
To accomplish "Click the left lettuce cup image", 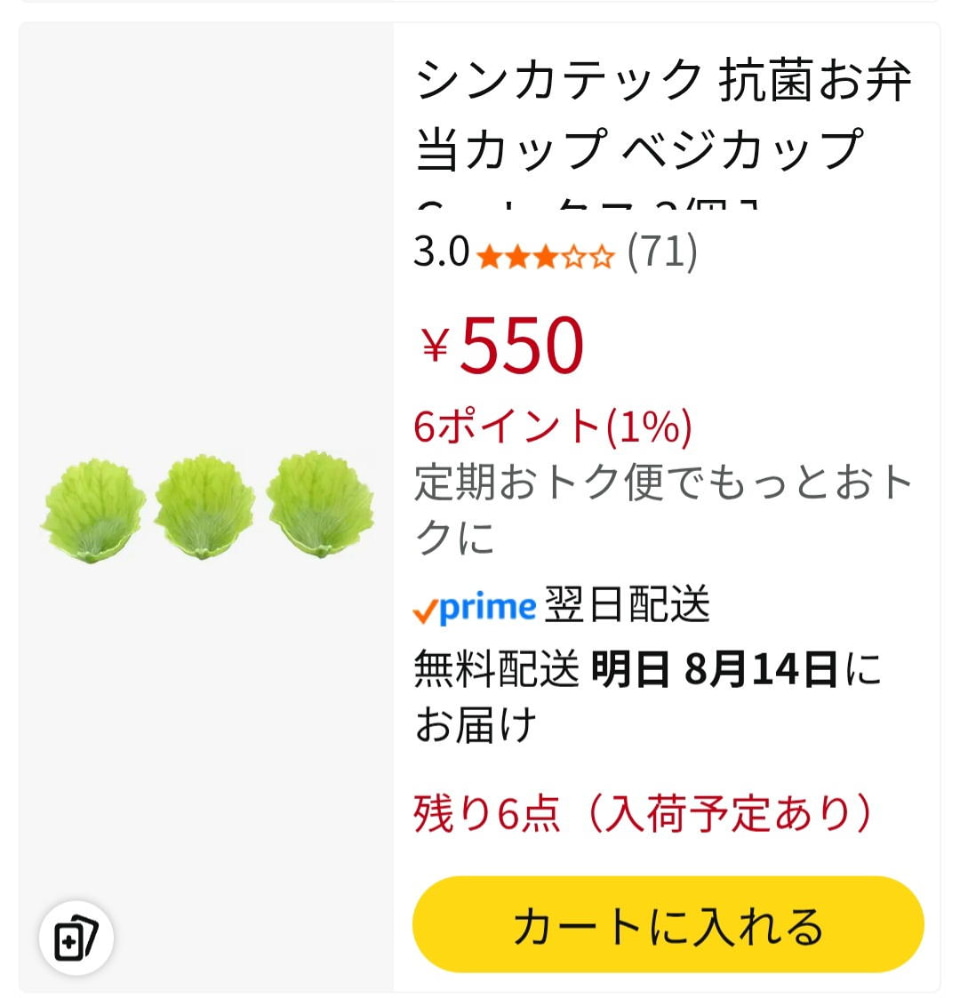I will 93,508.
